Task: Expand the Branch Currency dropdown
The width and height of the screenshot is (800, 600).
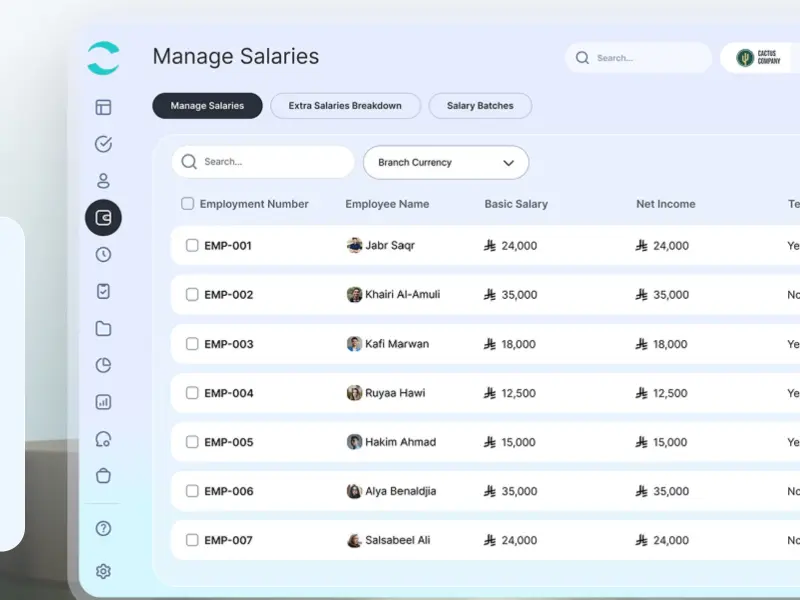Action: pyautogui.click(x=446, y=162)
